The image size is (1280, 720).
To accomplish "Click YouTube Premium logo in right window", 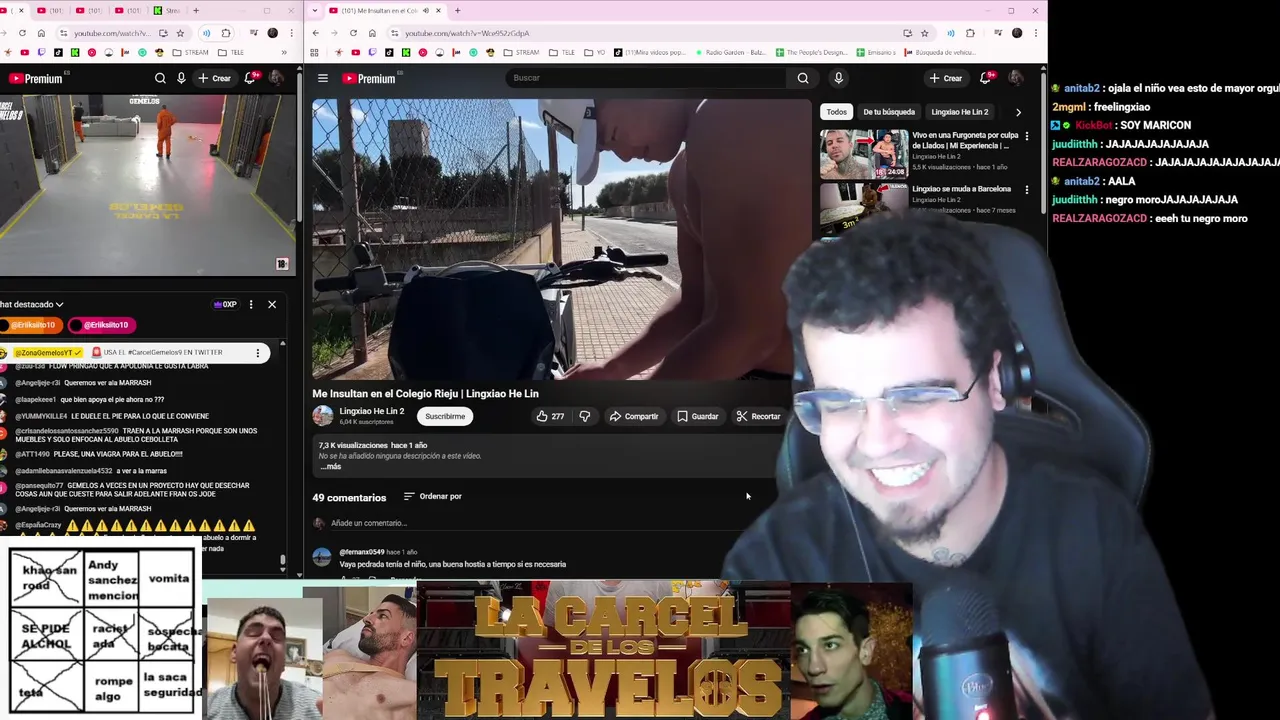I will [x=369, y=78].
